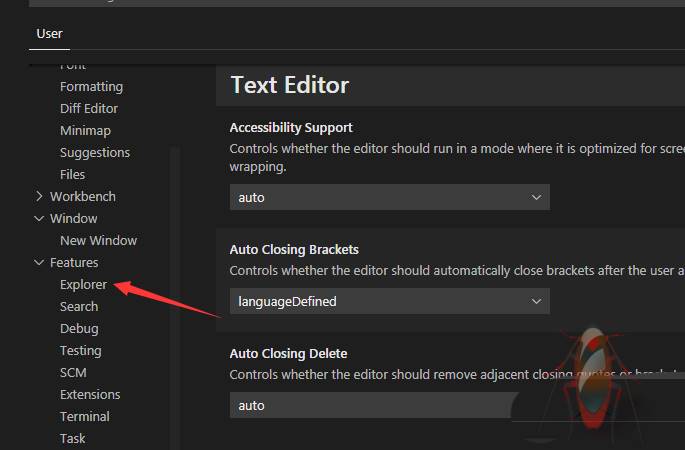The image size is (685, 450).
Task: Expand the Workbench tree section
Action: (40, 197)
